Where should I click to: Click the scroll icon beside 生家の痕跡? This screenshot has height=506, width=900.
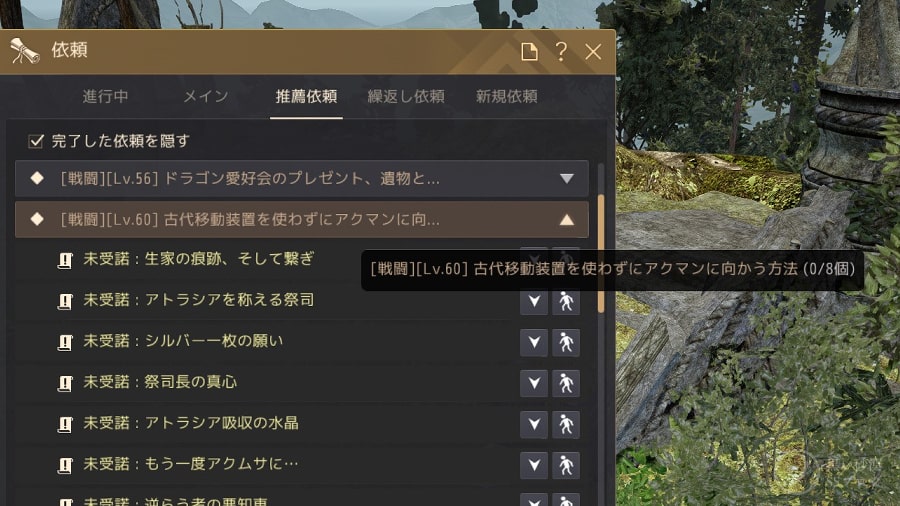(x=65, y=260)
